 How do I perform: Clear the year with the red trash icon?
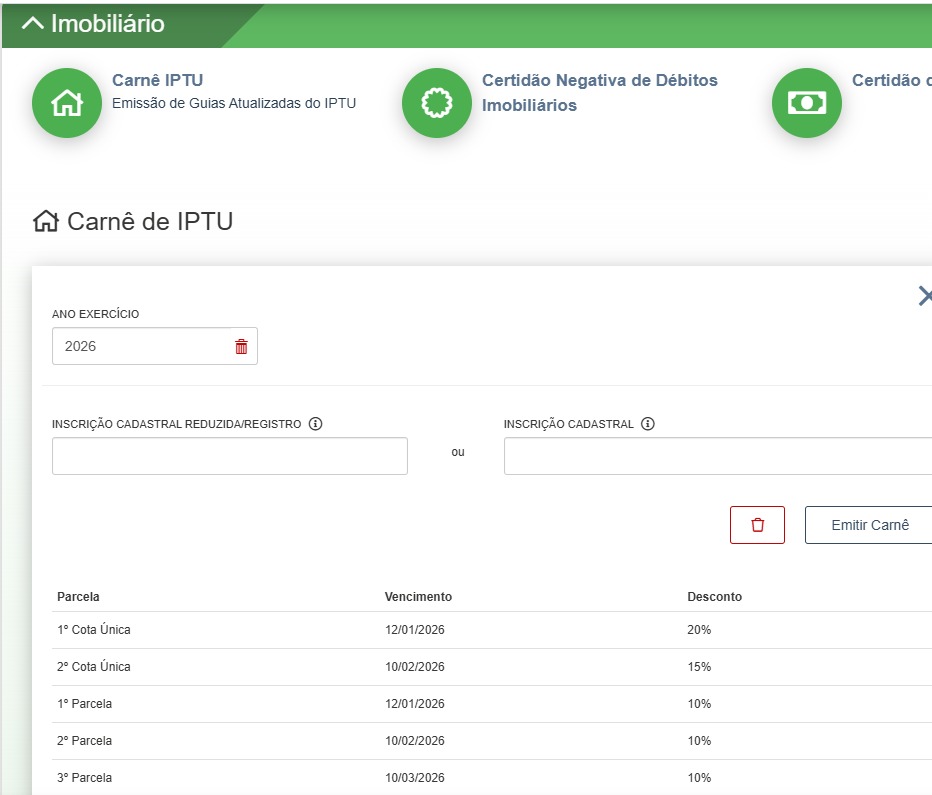coord(241,347)
